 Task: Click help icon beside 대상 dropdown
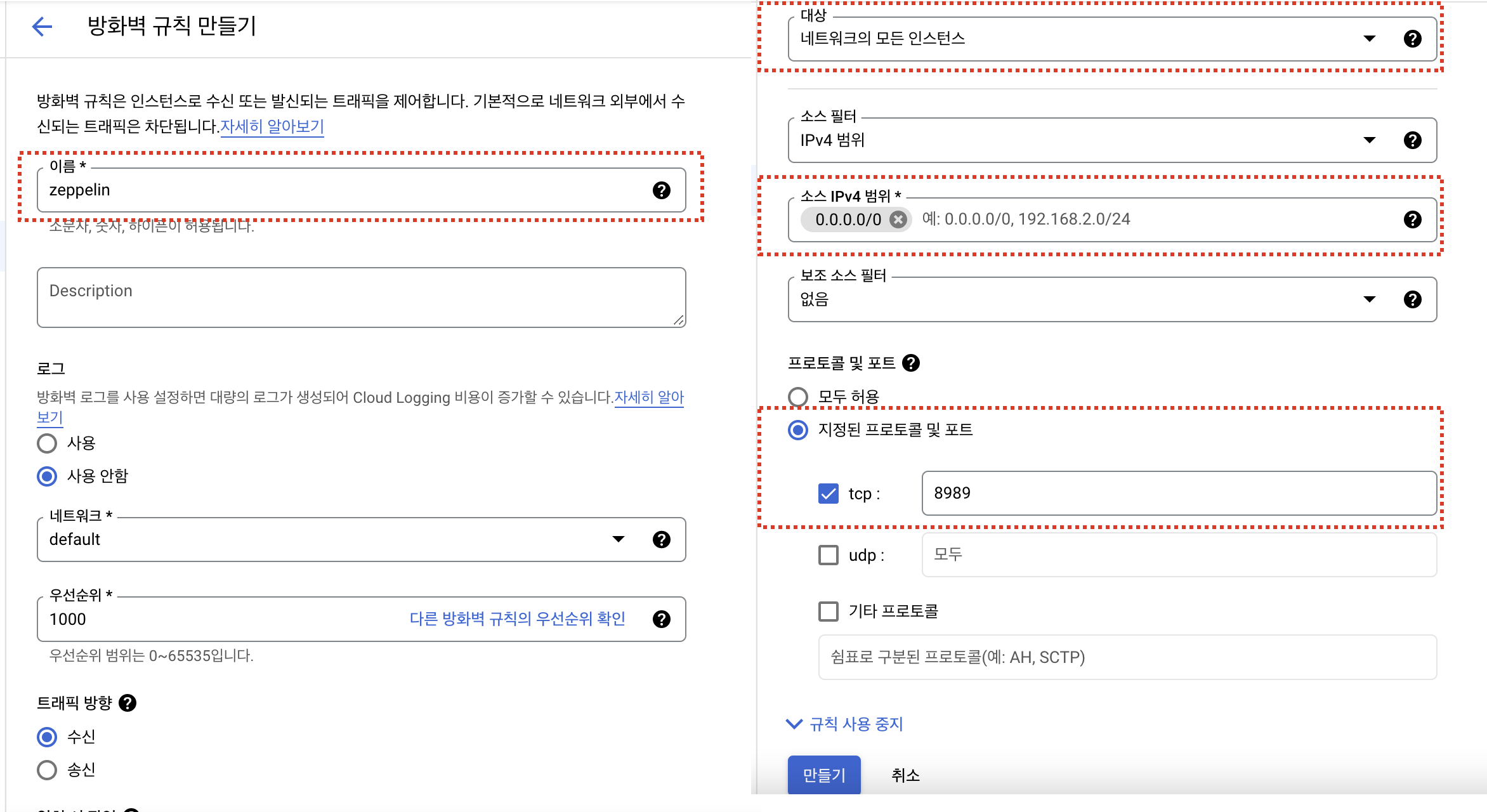coord(1412,39)
